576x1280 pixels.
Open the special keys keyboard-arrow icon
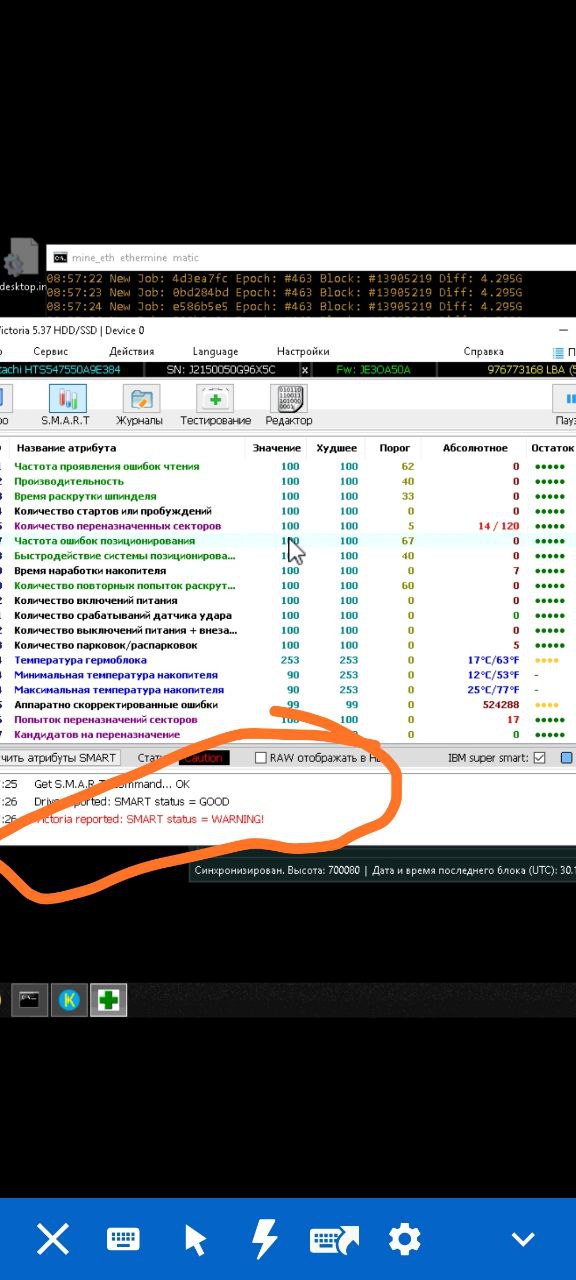click(333, 1240)
